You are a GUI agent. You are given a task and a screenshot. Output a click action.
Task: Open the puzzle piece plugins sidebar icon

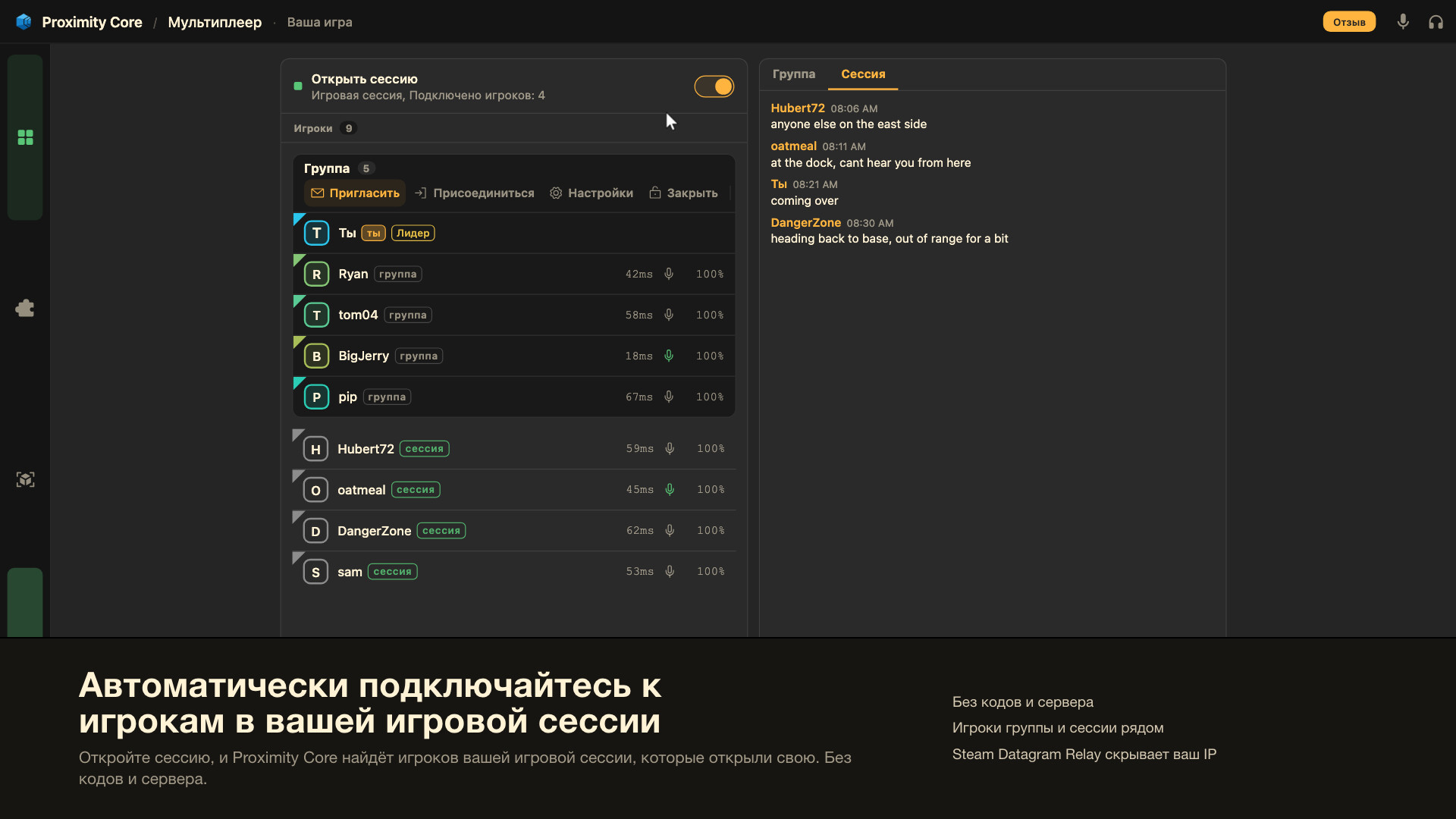(25, 308)
